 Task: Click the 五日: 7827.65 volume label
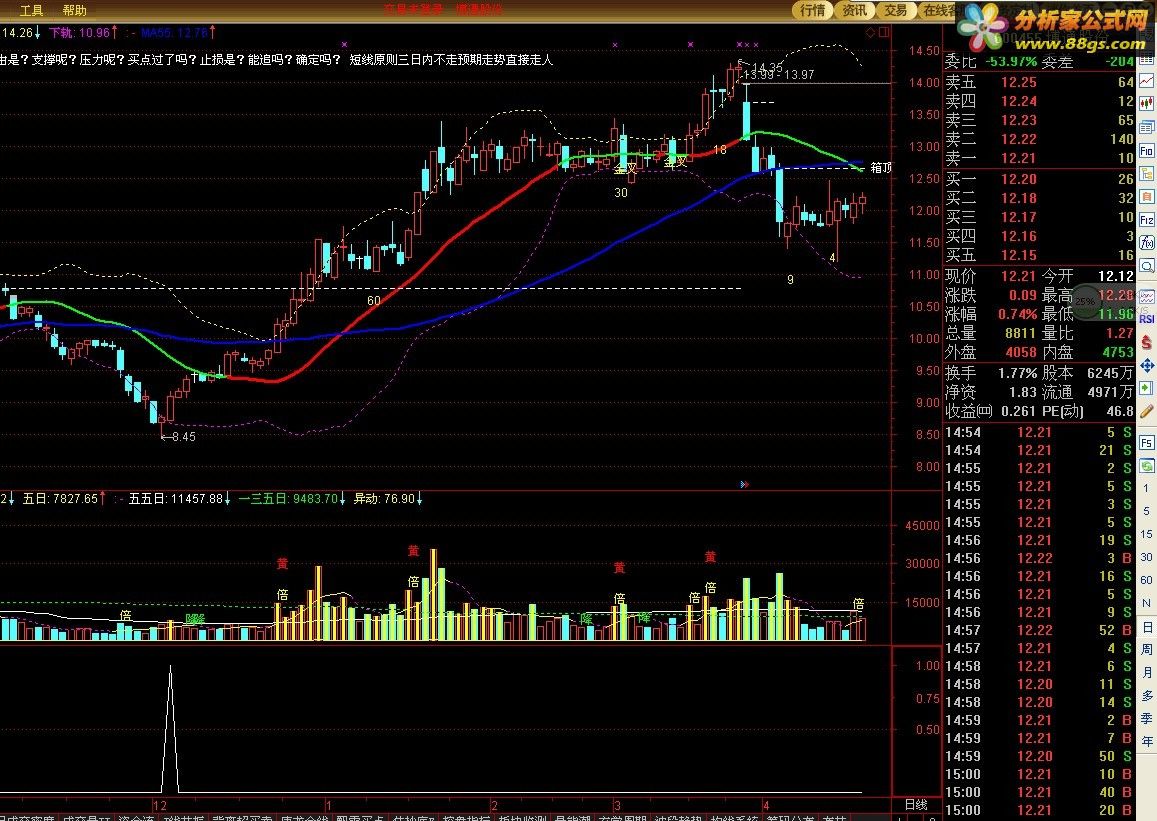coord(63,499)
